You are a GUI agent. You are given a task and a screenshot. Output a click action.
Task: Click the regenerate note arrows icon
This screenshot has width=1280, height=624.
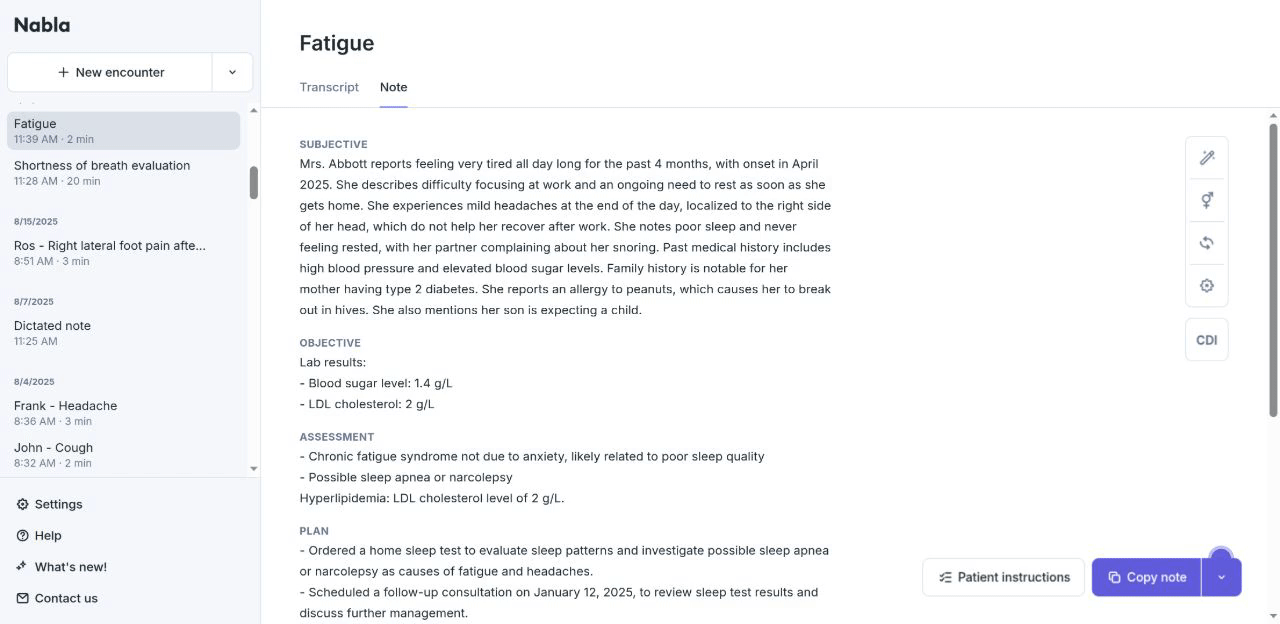1207,243
